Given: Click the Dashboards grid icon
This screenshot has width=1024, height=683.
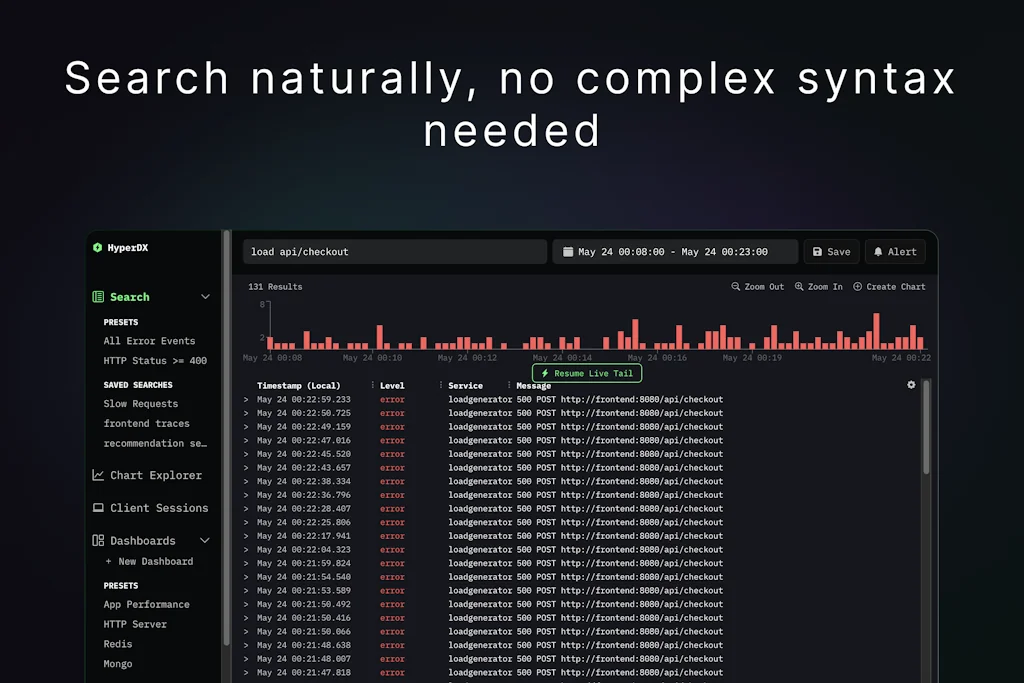Looking at the screenshot, I should point(100,540).
